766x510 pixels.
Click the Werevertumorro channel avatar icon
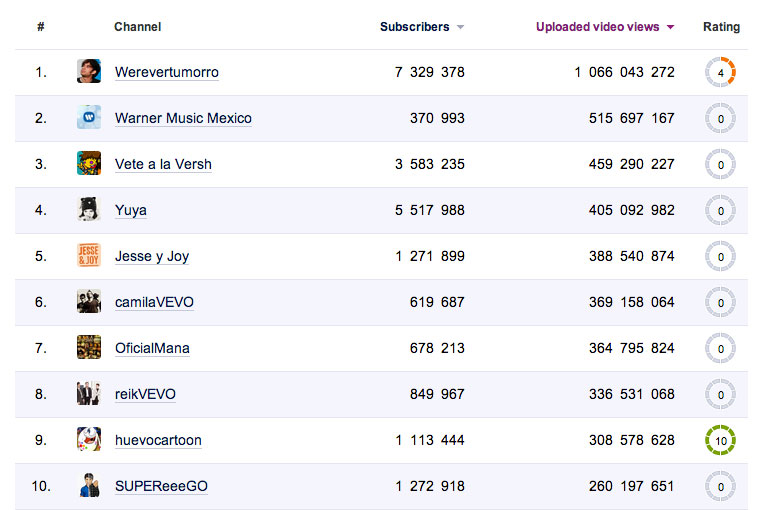coord(89,71)
